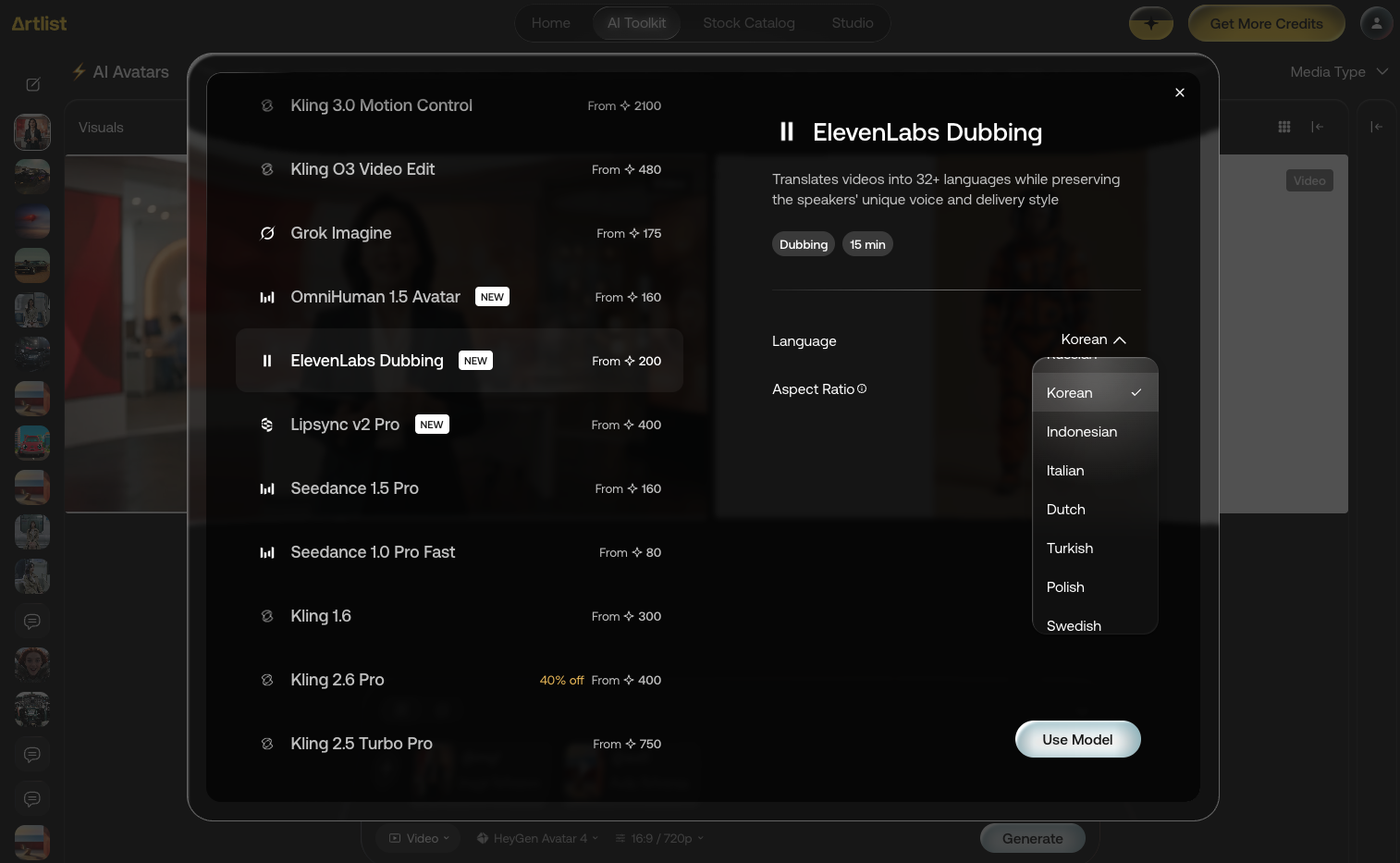The image size is (1400, 863).
Task: Collapse the Korean language dropdown
Action: (1094, 339)
